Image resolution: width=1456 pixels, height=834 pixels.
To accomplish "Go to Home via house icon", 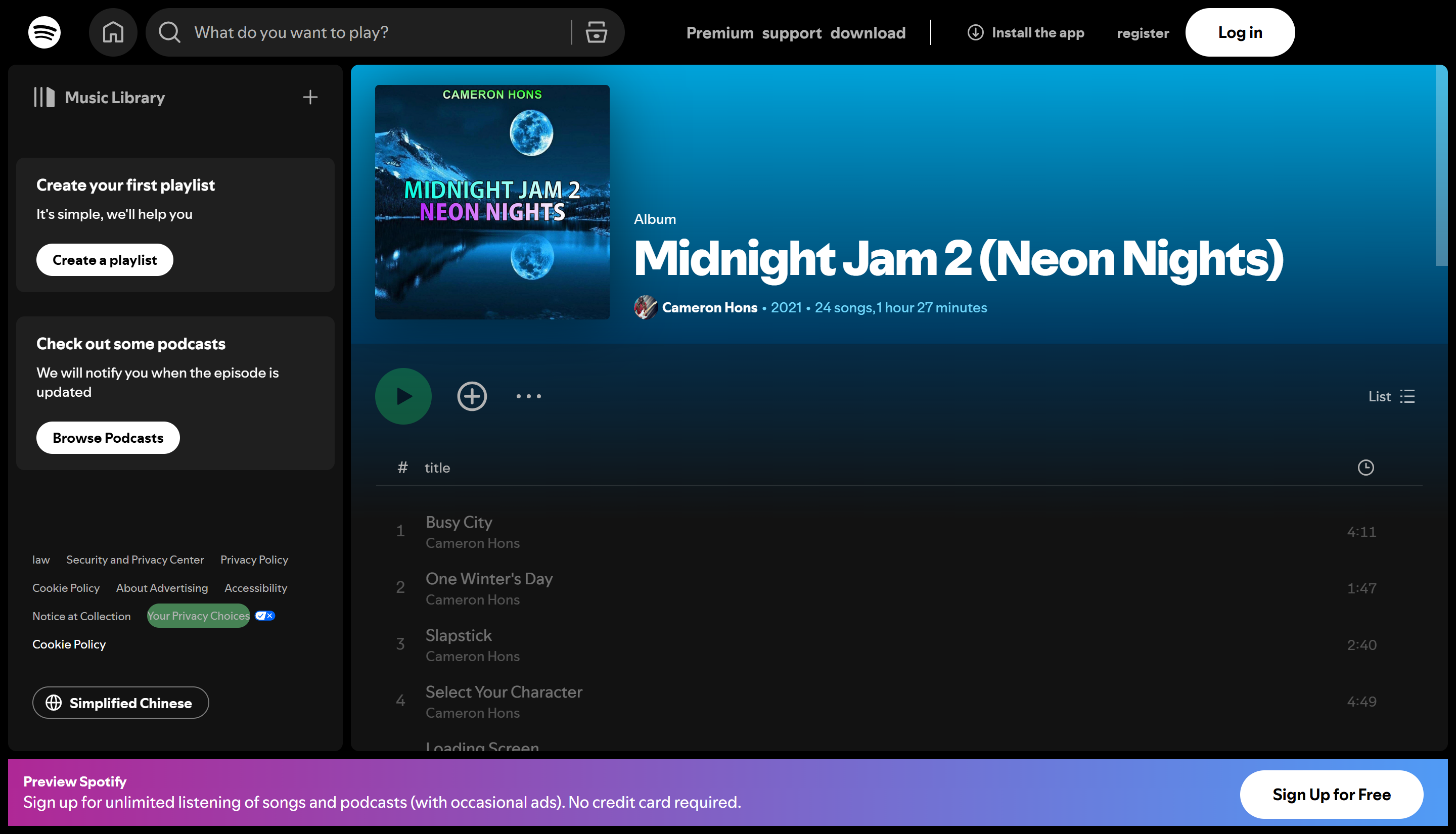I will click(113, 32).
